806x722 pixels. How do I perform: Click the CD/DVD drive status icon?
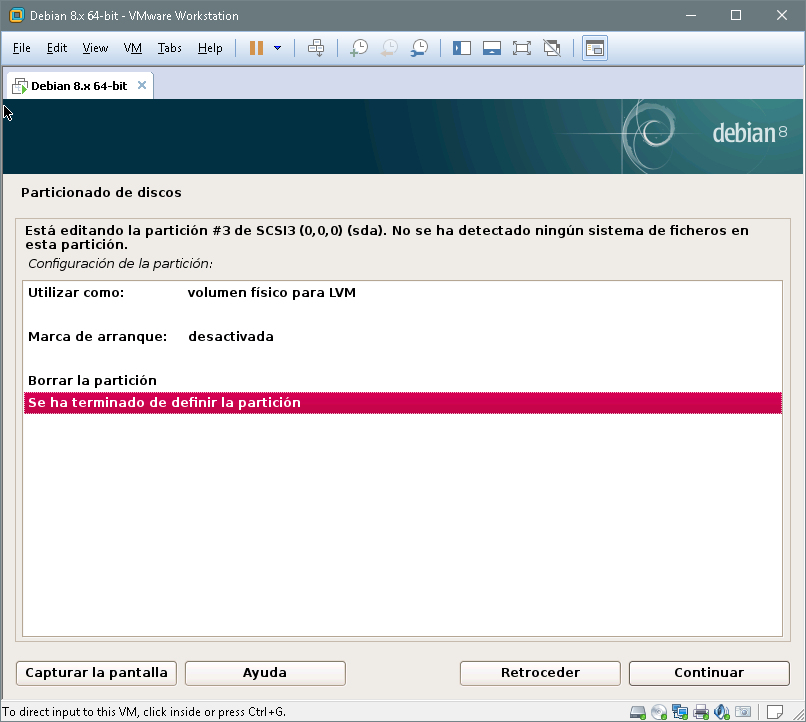point(659,712)
